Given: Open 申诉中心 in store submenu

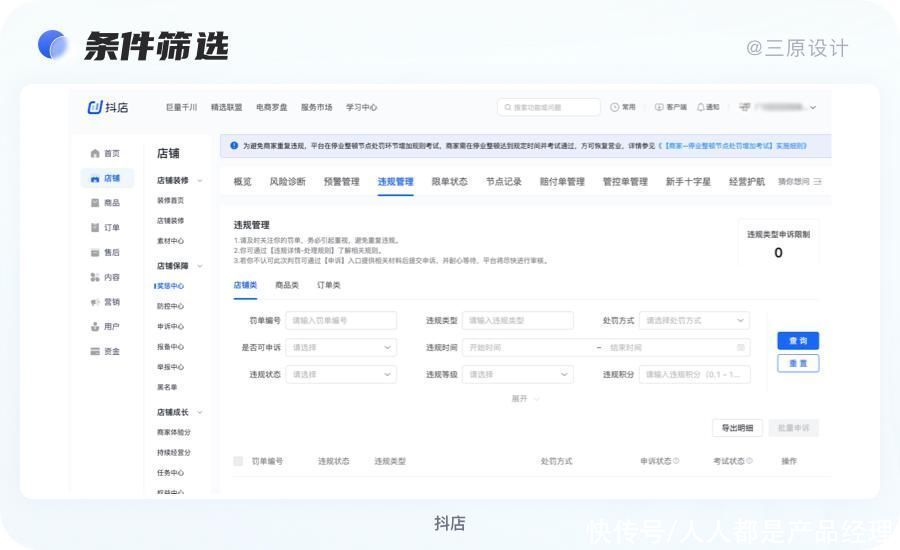Looking at the screenshot, I should coord(170,326).
